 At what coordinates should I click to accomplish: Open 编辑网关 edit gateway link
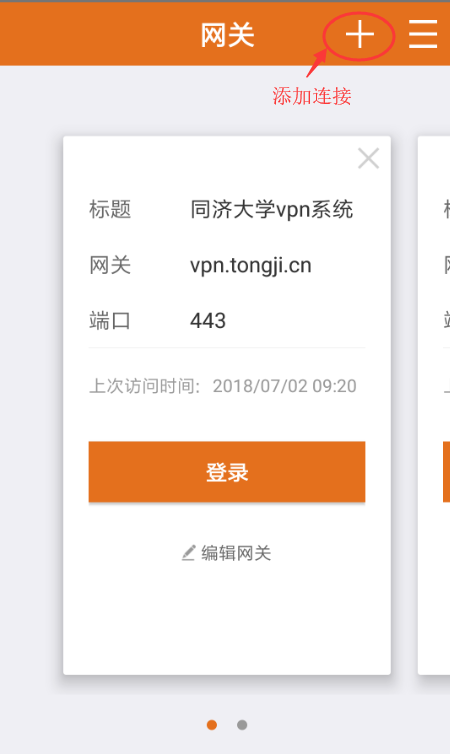pyautogui.click(x=227, y=553)
